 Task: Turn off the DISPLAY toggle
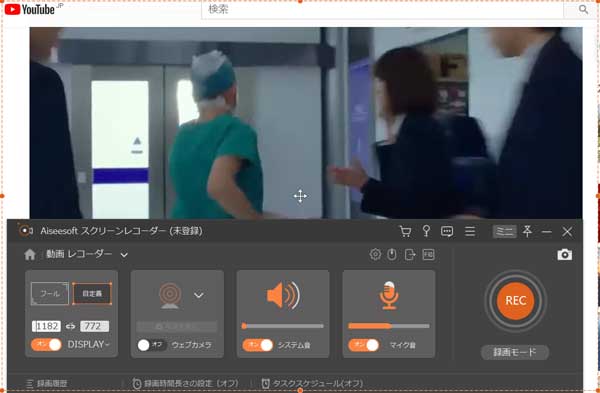click(46, 344)
